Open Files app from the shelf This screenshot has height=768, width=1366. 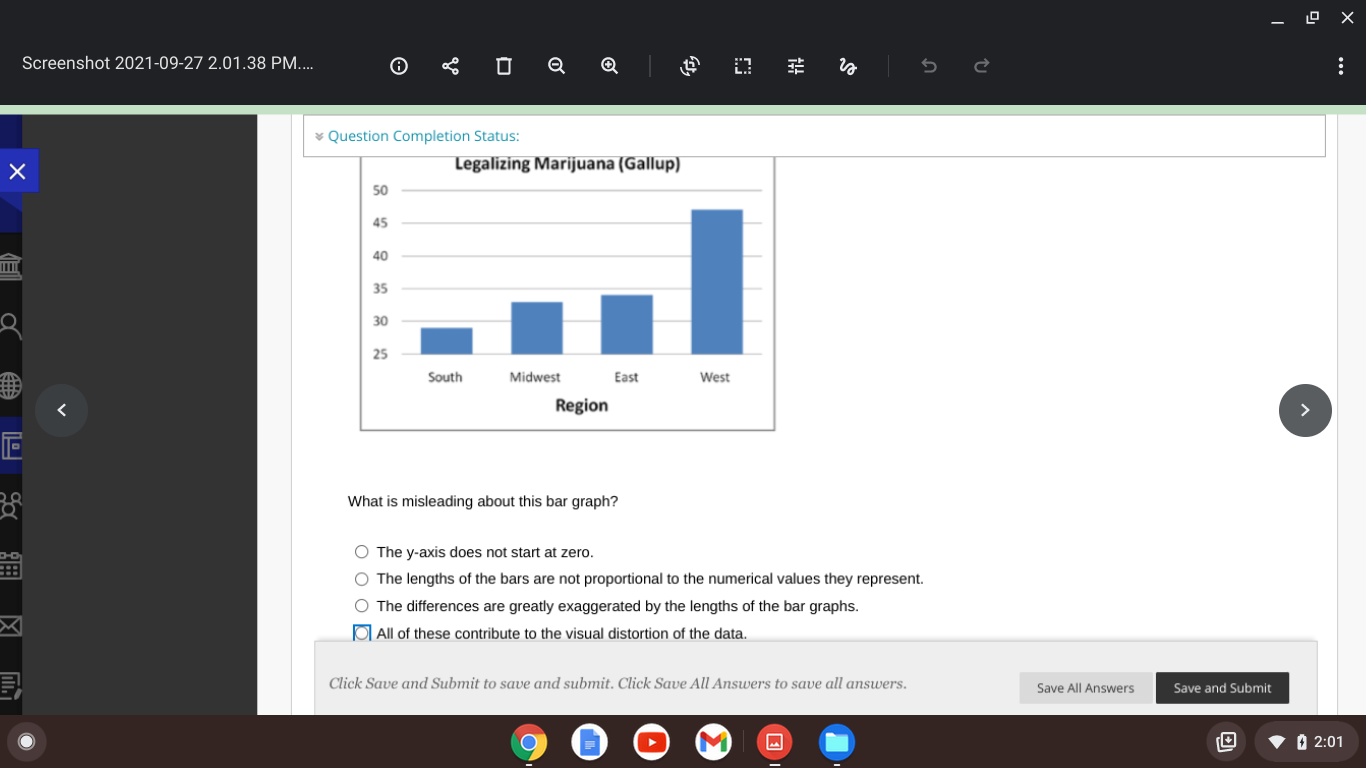[x=837, y=742]
